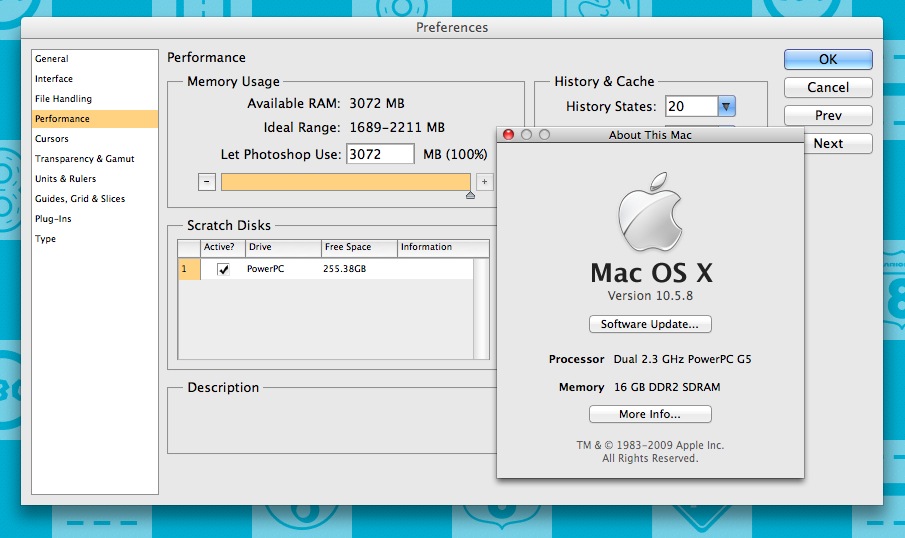The image size is (905, 538).
Task: Select the Type preferences category
Action: tap(95, 239)
